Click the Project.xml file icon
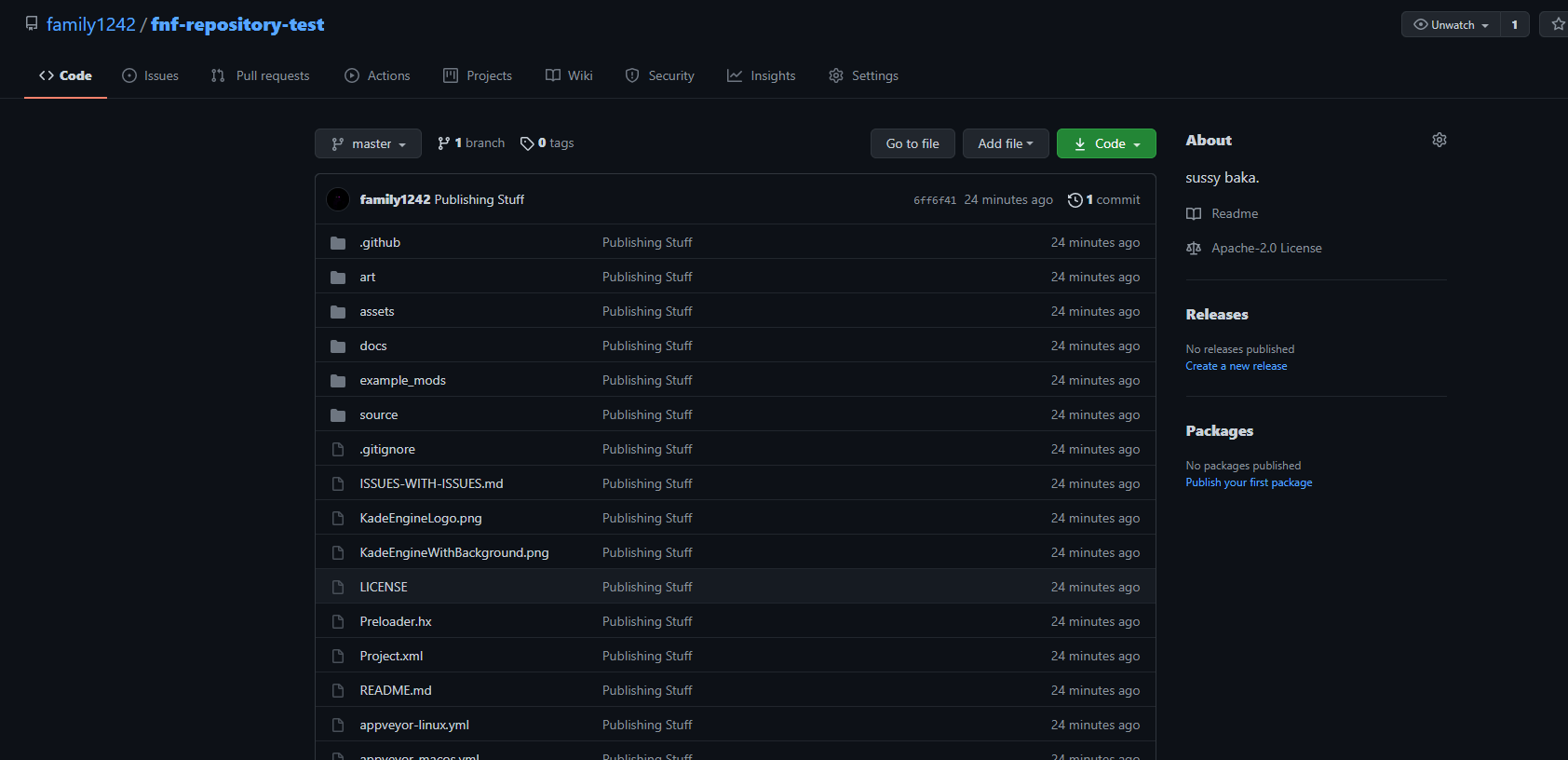Screen dimensions: 1568x760 click(x=338, y=657)
